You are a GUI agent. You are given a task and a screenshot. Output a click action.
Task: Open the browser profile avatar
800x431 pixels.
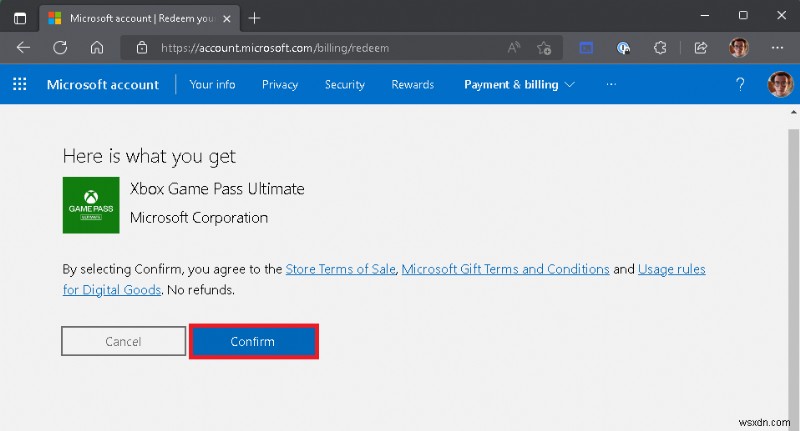(739, 48)
